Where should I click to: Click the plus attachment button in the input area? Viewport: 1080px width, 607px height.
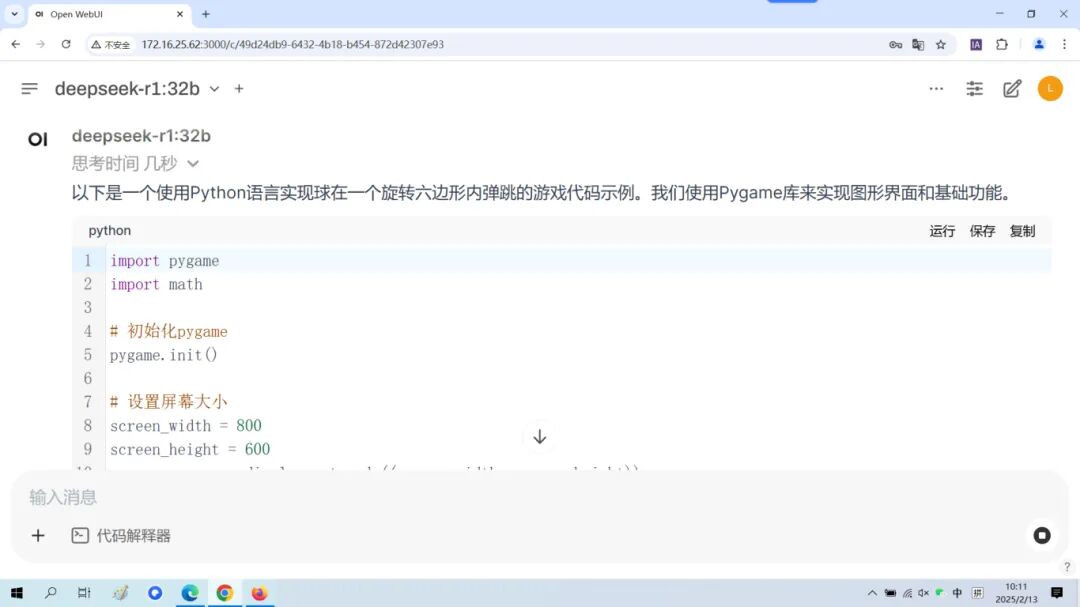pyautogui.click(x=38, y=535)
